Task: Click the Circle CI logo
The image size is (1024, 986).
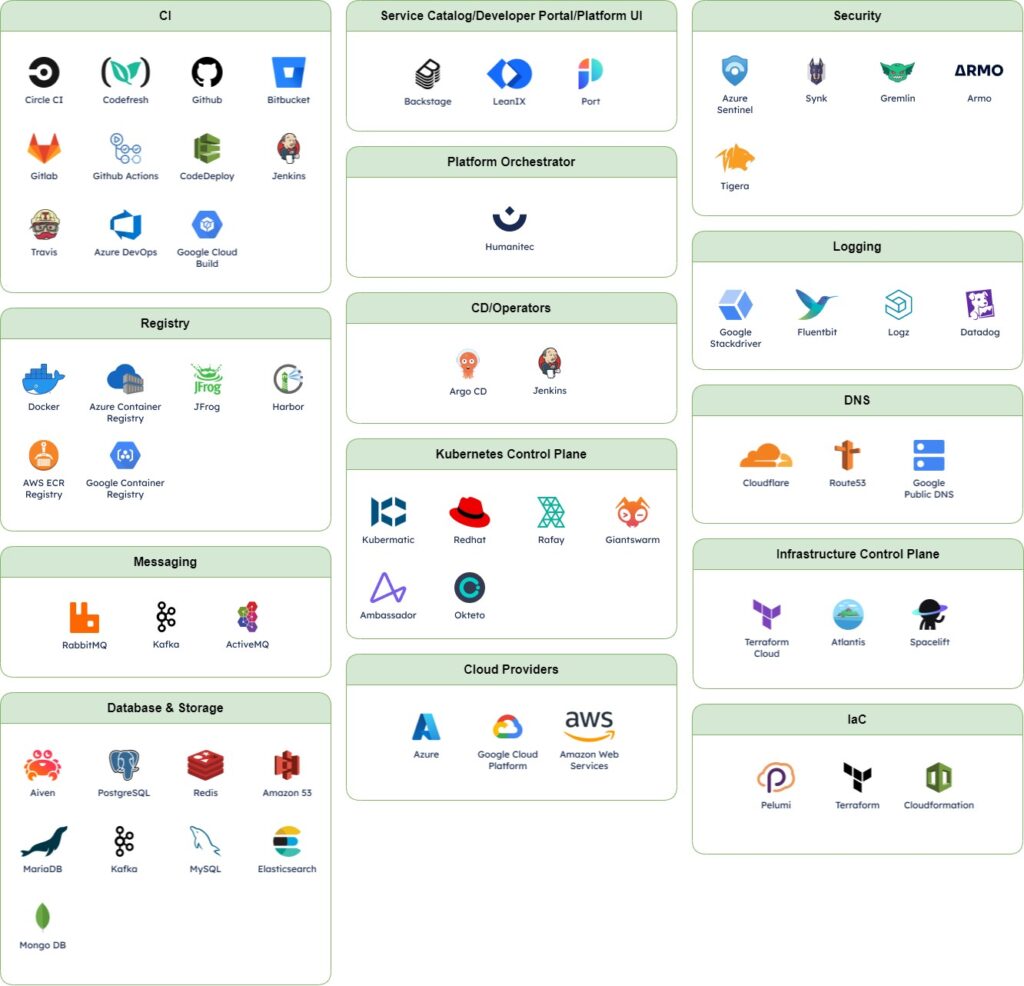Action: 44,72
